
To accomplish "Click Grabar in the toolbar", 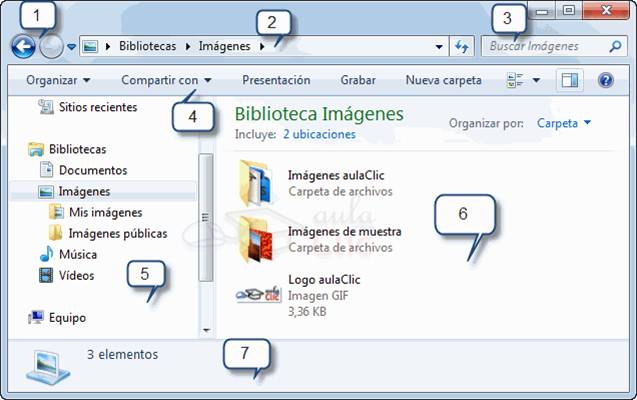I will coord(358,80).
